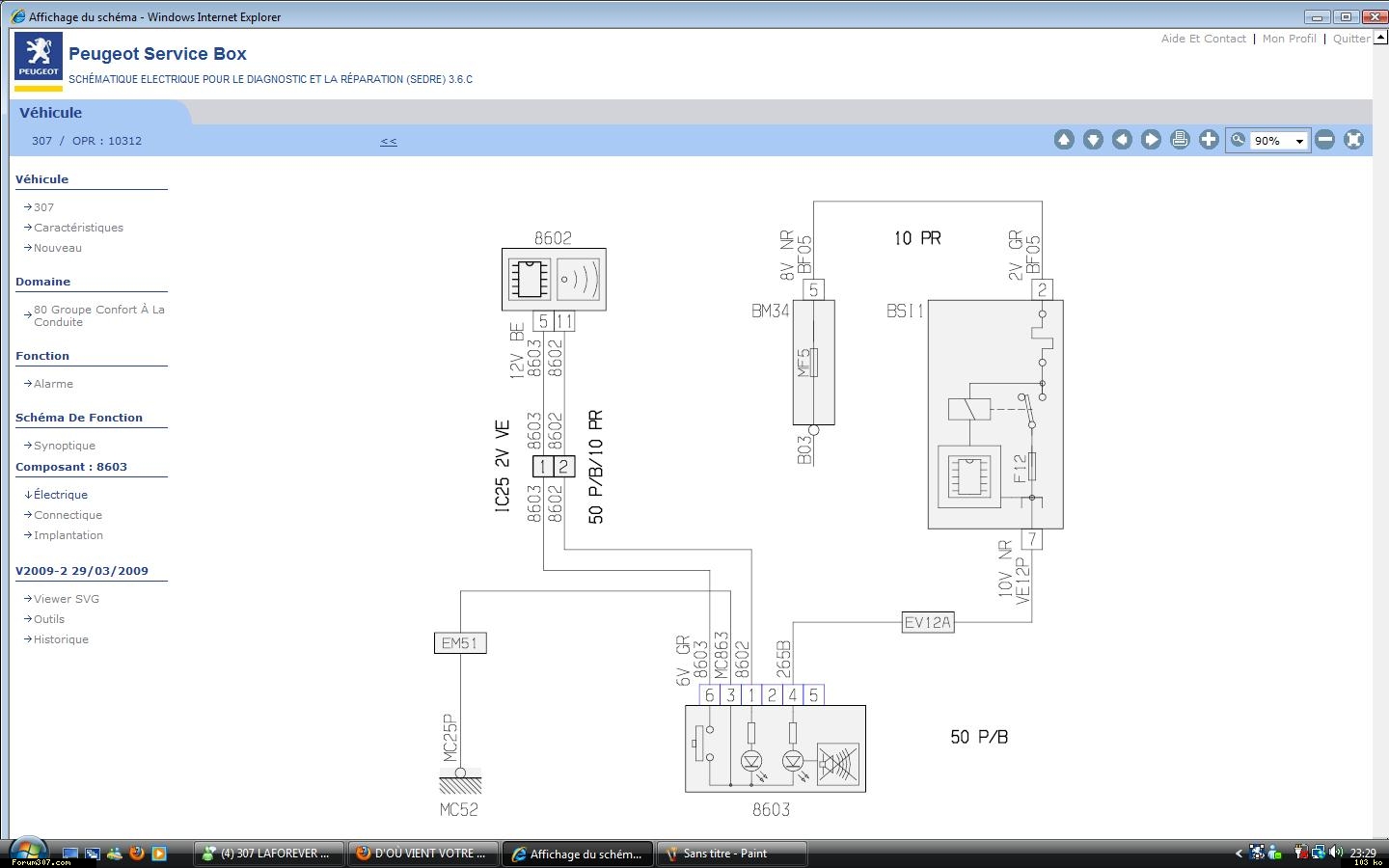Zoom in with the plus icon
The image size is (1389, 868).
(x=1209, y=140)
